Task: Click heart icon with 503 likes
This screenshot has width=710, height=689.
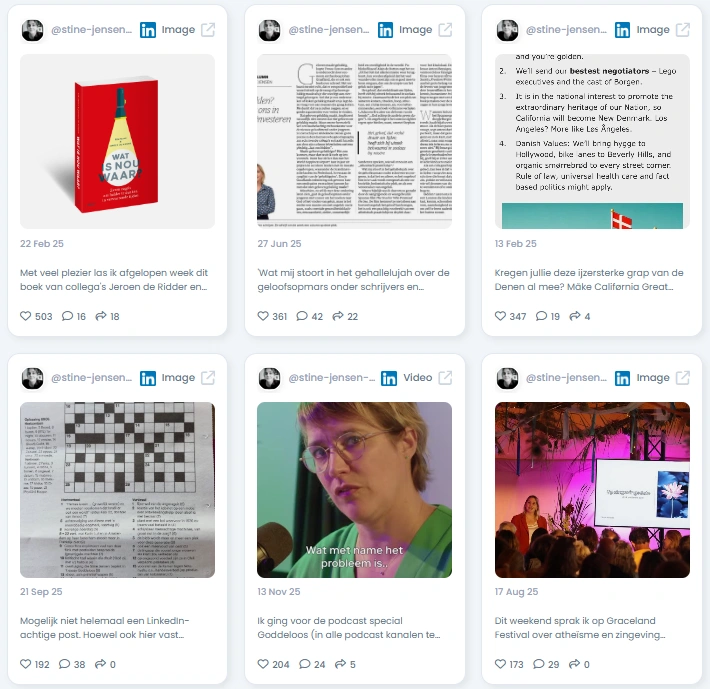Action: point(25,316)
